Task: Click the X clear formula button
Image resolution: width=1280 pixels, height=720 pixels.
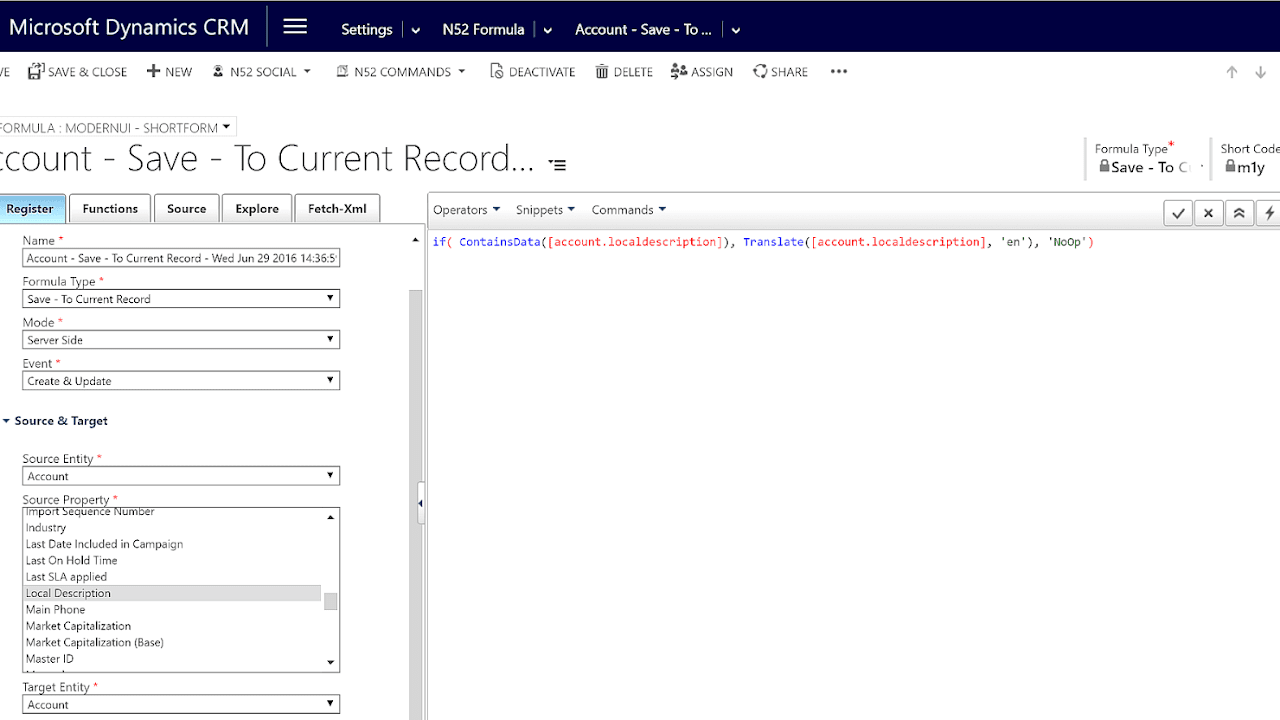Action: pos(1208,213)
